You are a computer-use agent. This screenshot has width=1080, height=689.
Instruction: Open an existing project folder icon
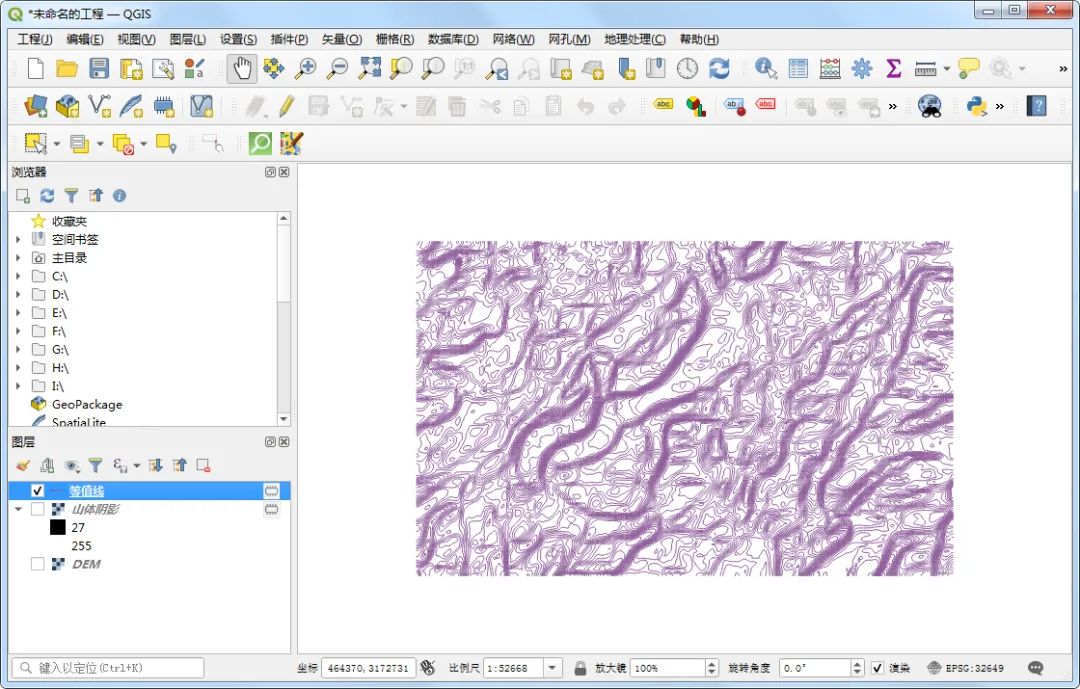67,68
